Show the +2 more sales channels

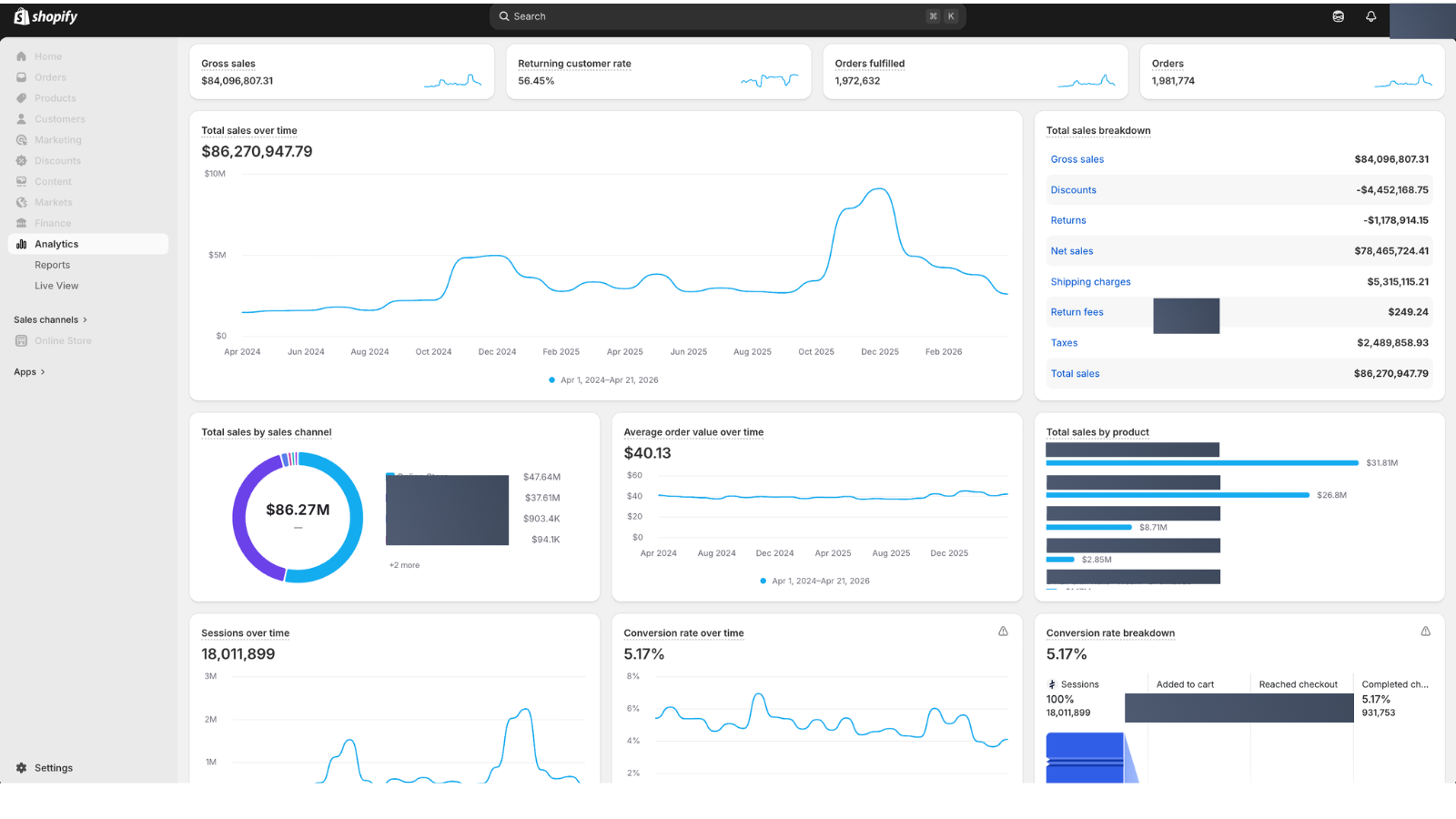pyautogui.click(x=404, y=565)
